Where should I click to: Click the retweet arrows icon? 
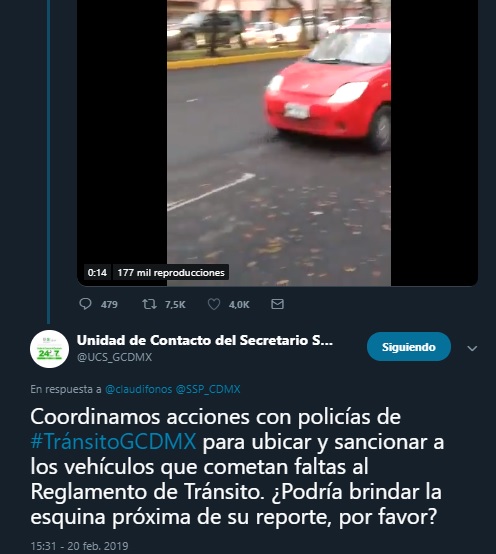coord(149,304)
